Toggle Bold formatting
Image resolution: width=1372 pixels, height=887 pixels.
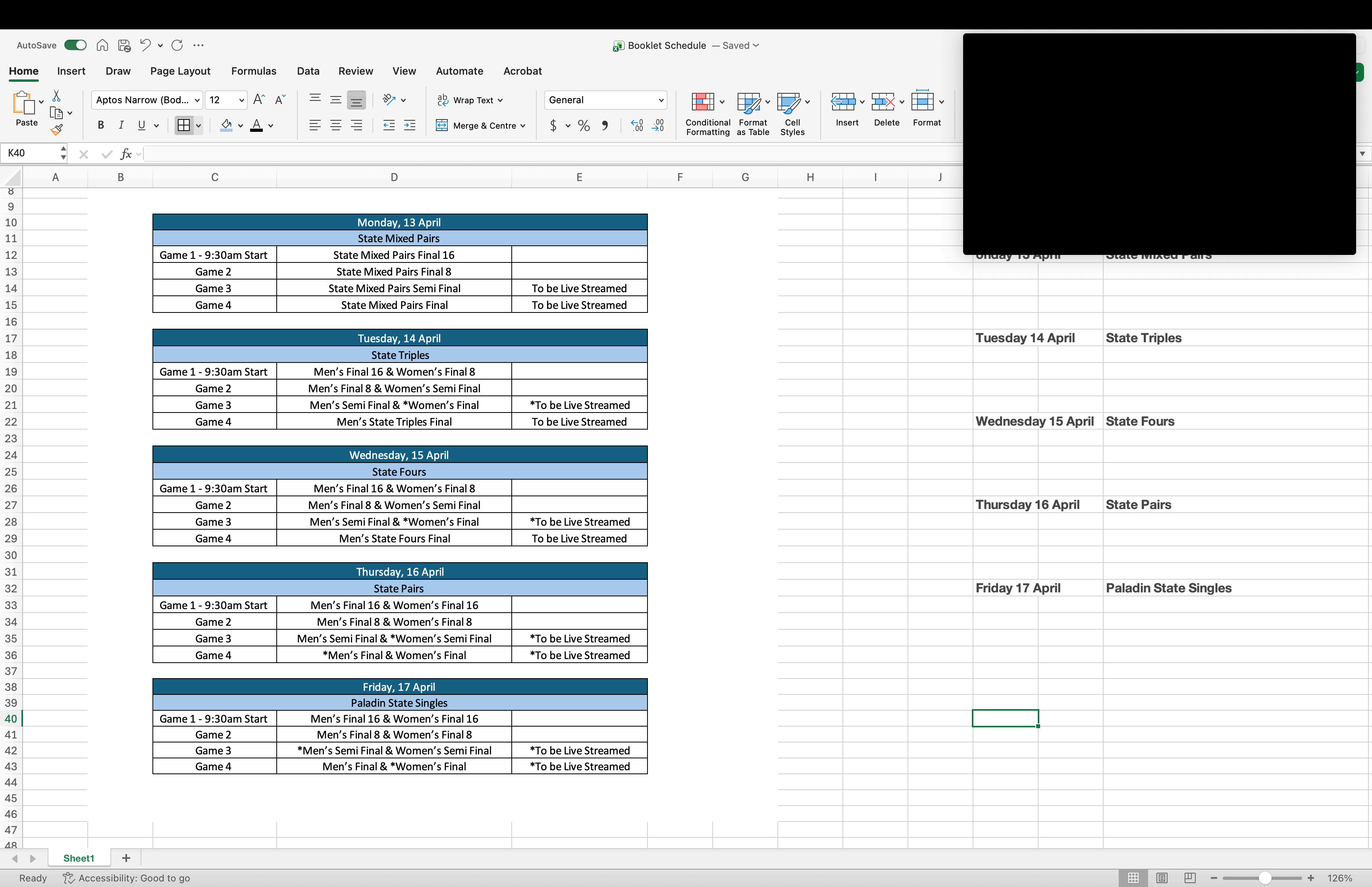tap(101, 125)
